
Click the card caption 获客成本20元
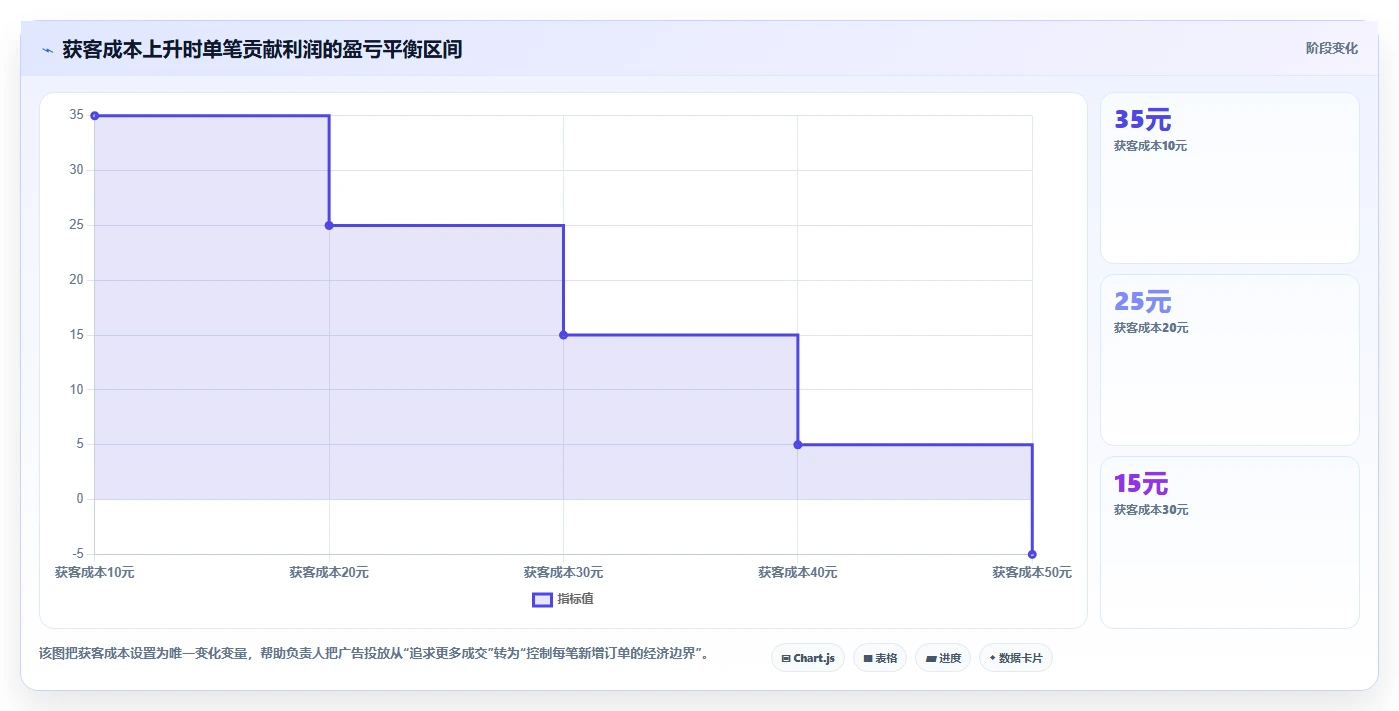[1151, 328]
